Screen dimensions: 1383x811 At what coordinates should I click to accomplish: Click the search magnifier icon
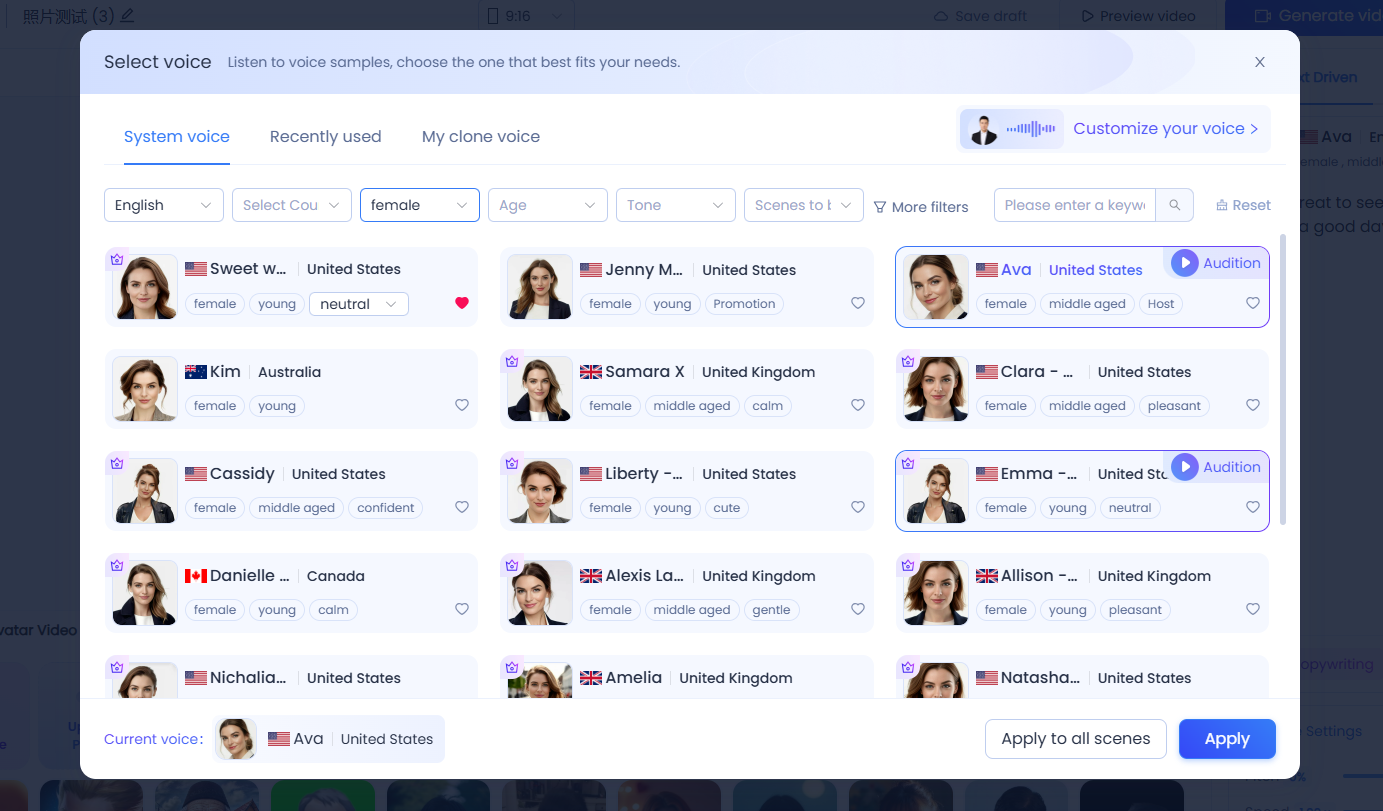pos(1174,205)
